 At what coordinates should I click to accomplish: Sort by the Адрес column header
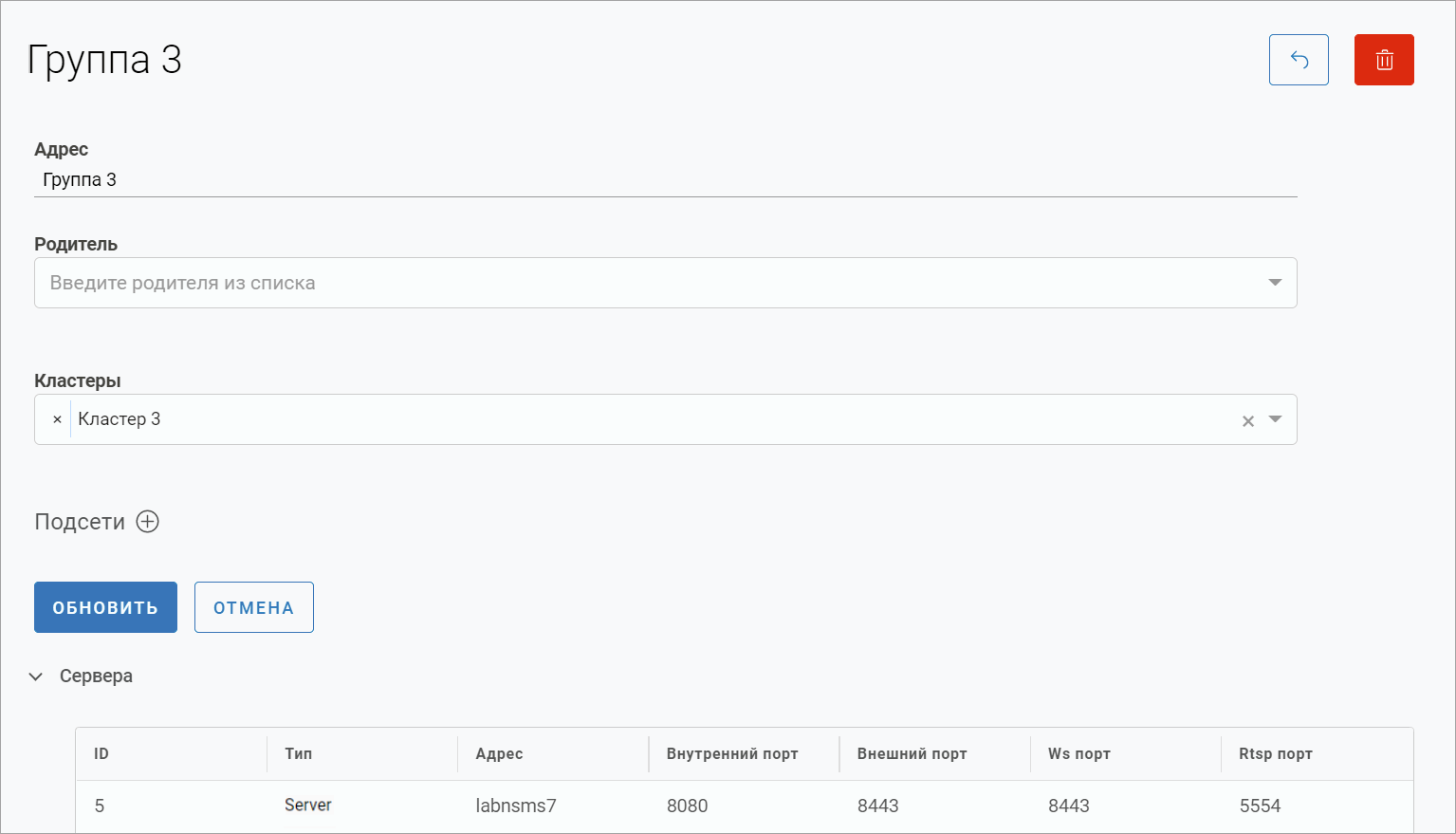pos(499,754)
